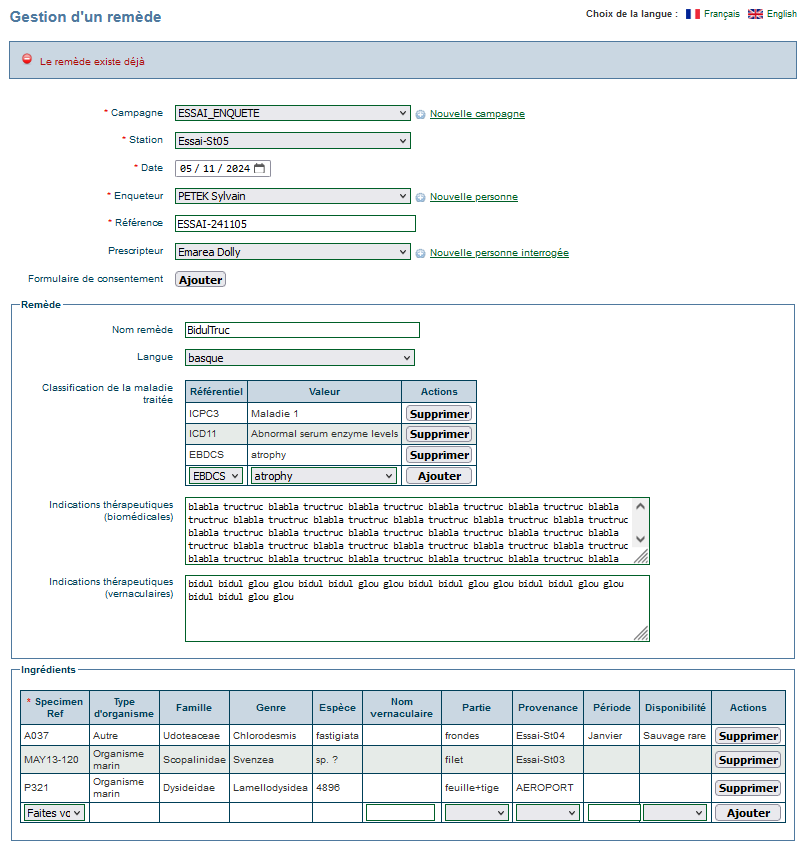
Task: Click down arrow of biomedical indications scrollbar
Action: point(640,539)
